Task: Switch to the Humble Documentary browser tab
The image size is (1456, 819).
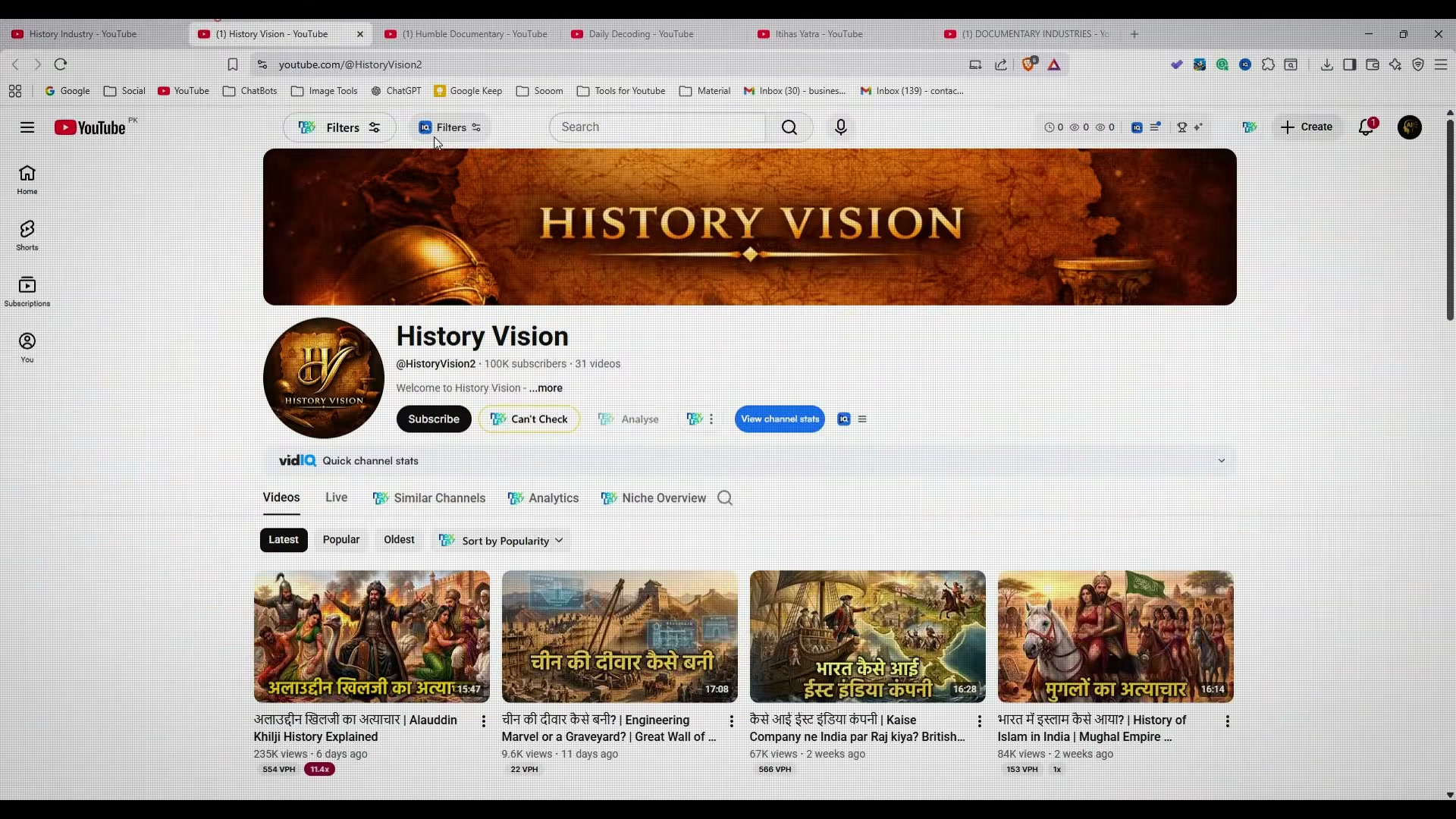Action: (466, 34)
